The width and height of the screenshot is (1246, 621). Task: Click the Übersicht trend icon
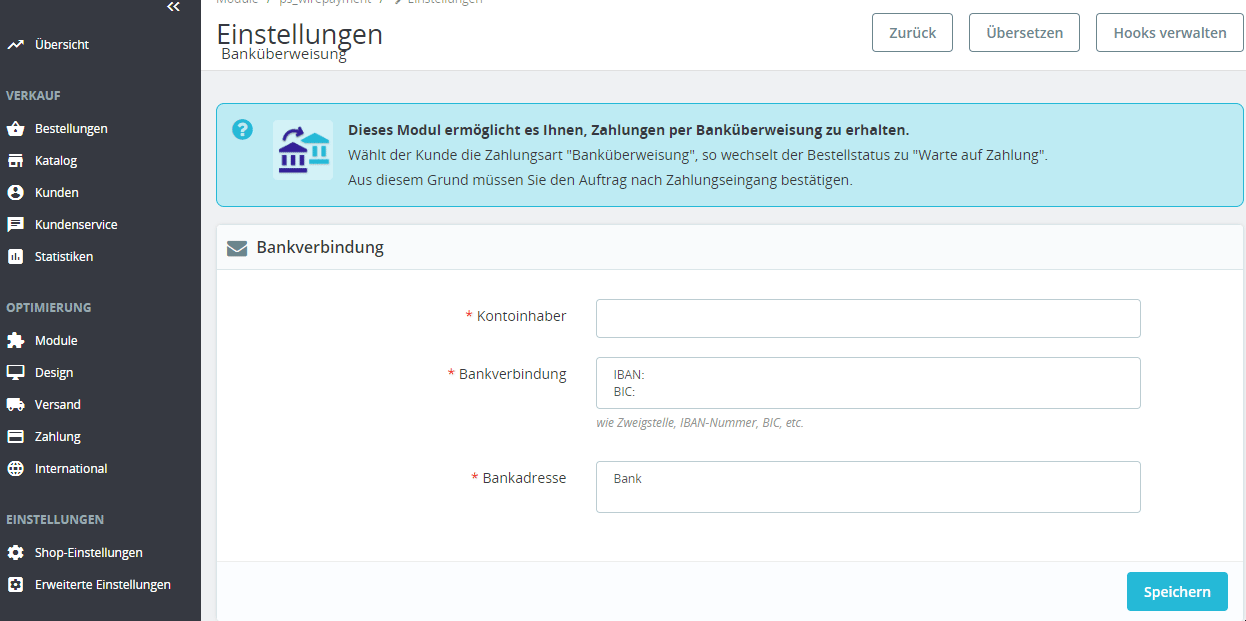(15, 45)
